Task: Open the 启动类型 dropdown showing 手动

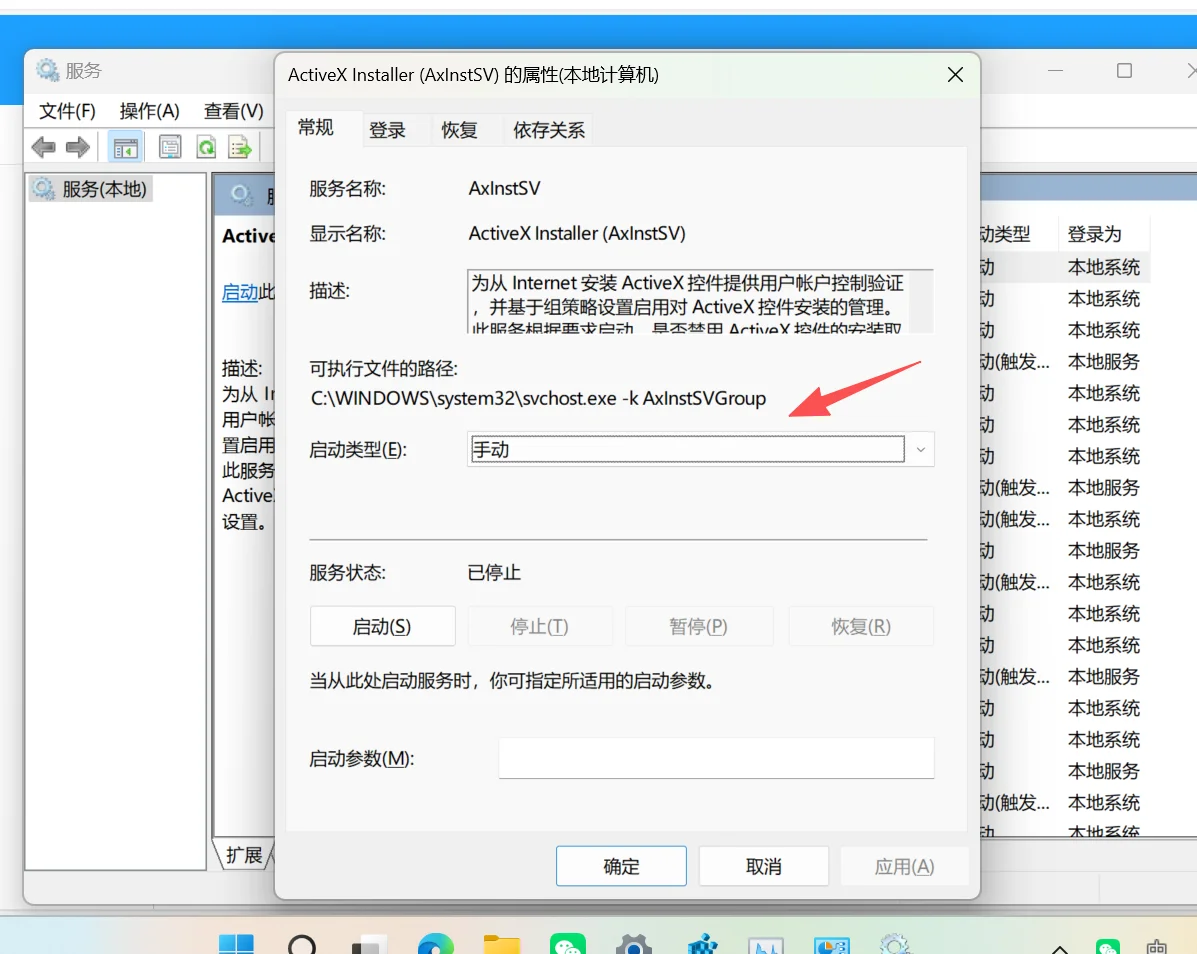Action: click(701, 450)
